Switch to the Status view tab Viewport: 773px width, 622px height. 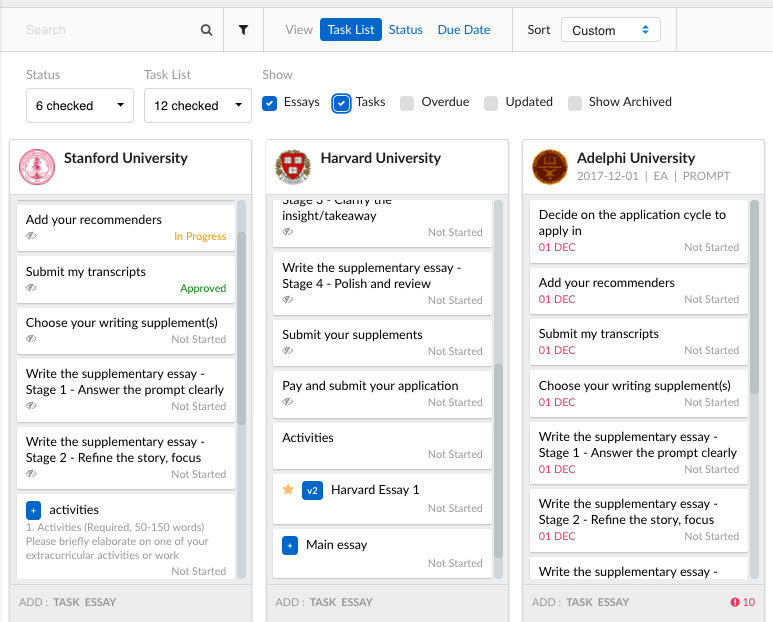(x=406, y=30)
